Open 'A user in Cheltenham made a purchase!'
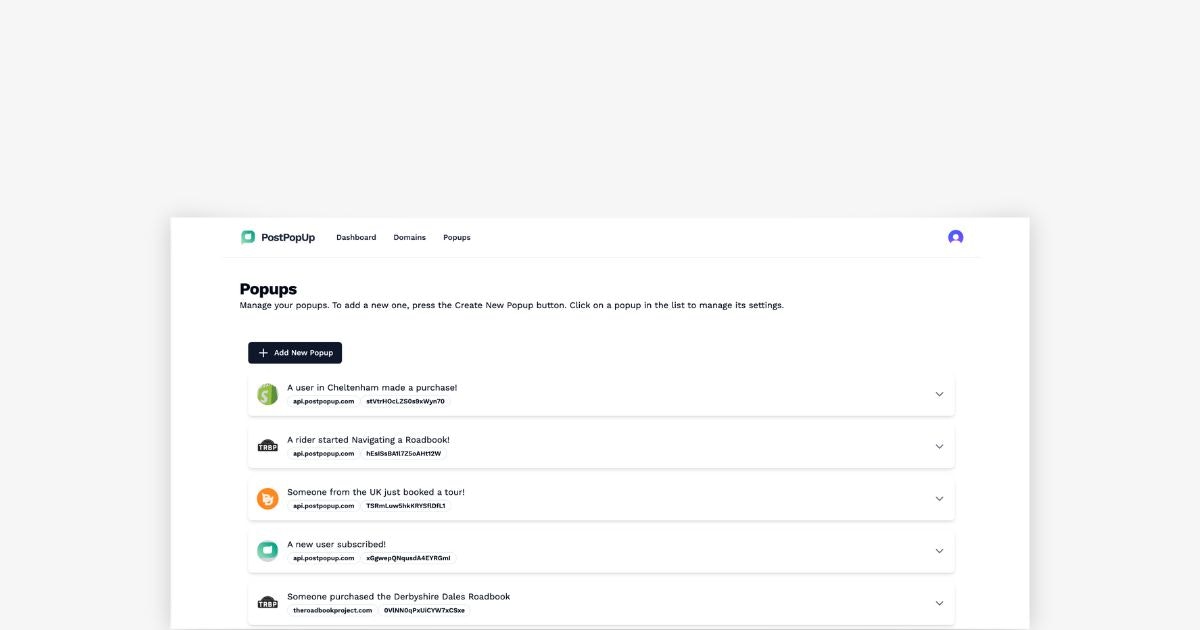The width and height of the screenshot is (1200, 630). click(x=372, y=387)
